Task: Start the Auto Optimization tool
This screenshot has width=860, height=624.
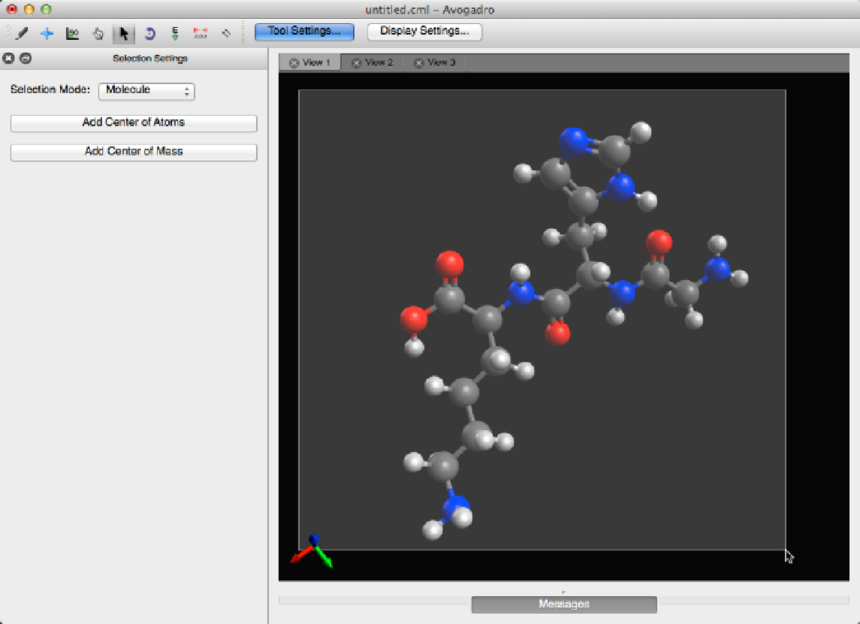Action: [x=175, y=33]
